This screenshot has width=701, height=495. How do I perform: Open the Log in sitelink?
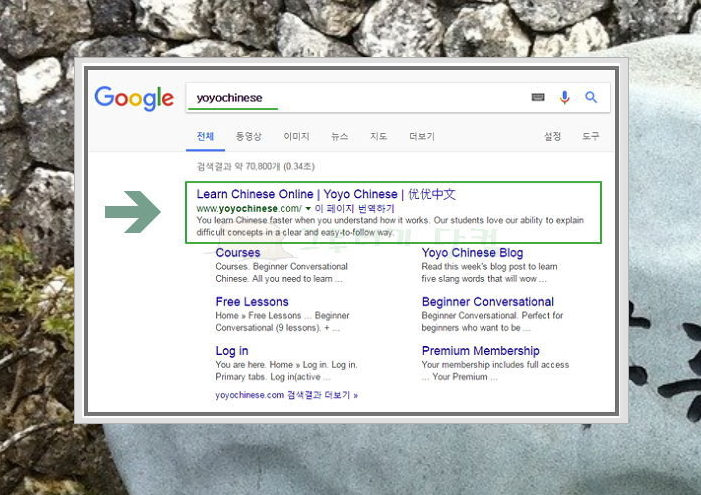(232, 351)
